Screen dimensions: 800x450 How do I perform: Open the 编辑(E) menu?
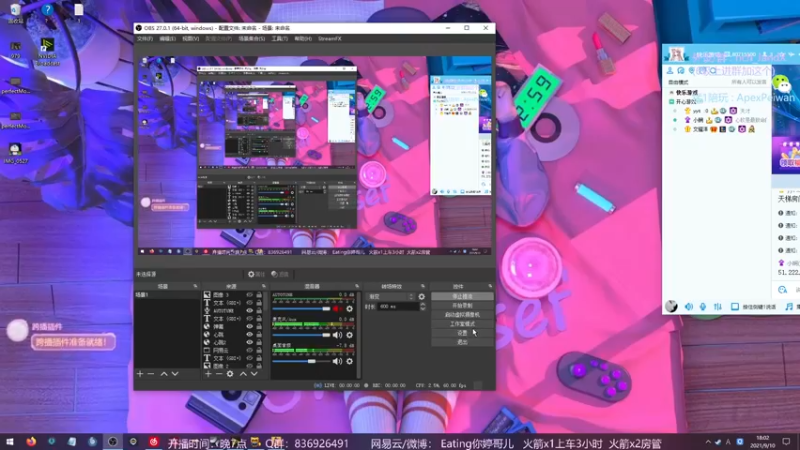click(167, 39)
